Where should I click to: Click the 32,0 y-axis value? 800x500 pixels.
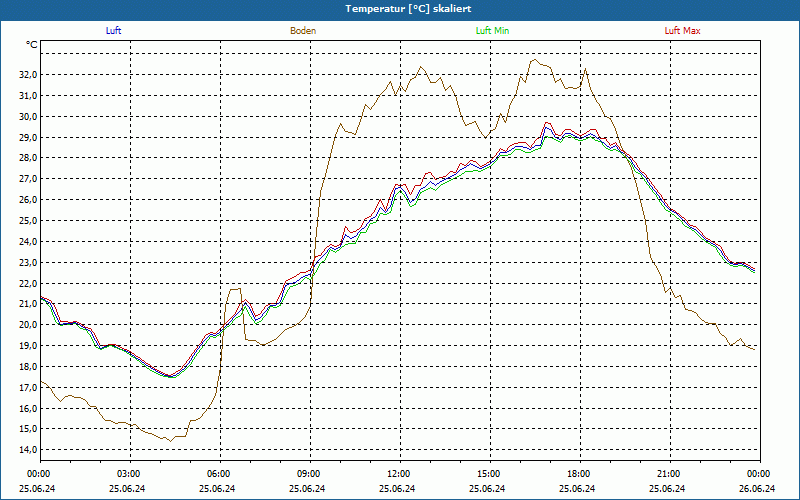click(29, 75)
